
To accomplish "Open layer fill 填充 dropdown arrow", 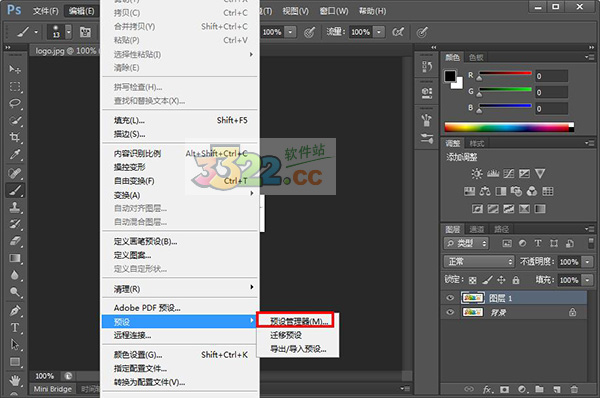I will tap(587, 280).
